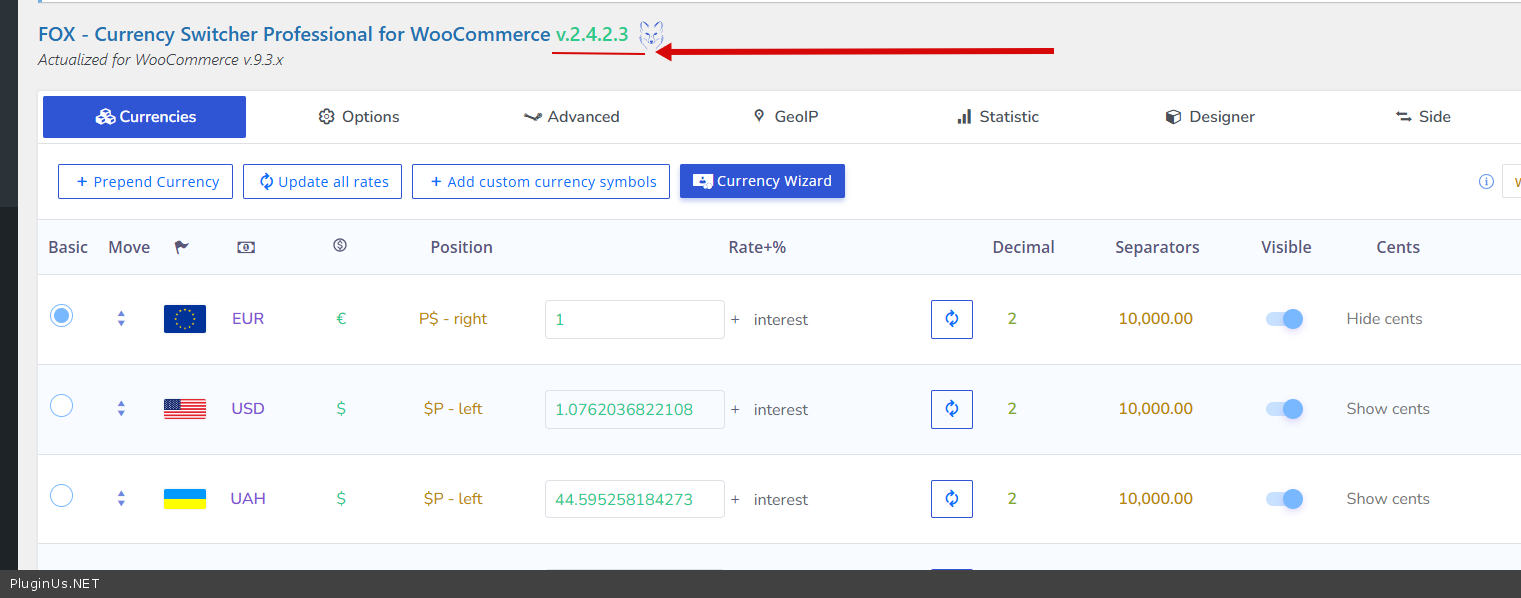This screenshot has height=598, width=1521.
Task: Click the fox logo icon beside version
Action: point(651,35)
